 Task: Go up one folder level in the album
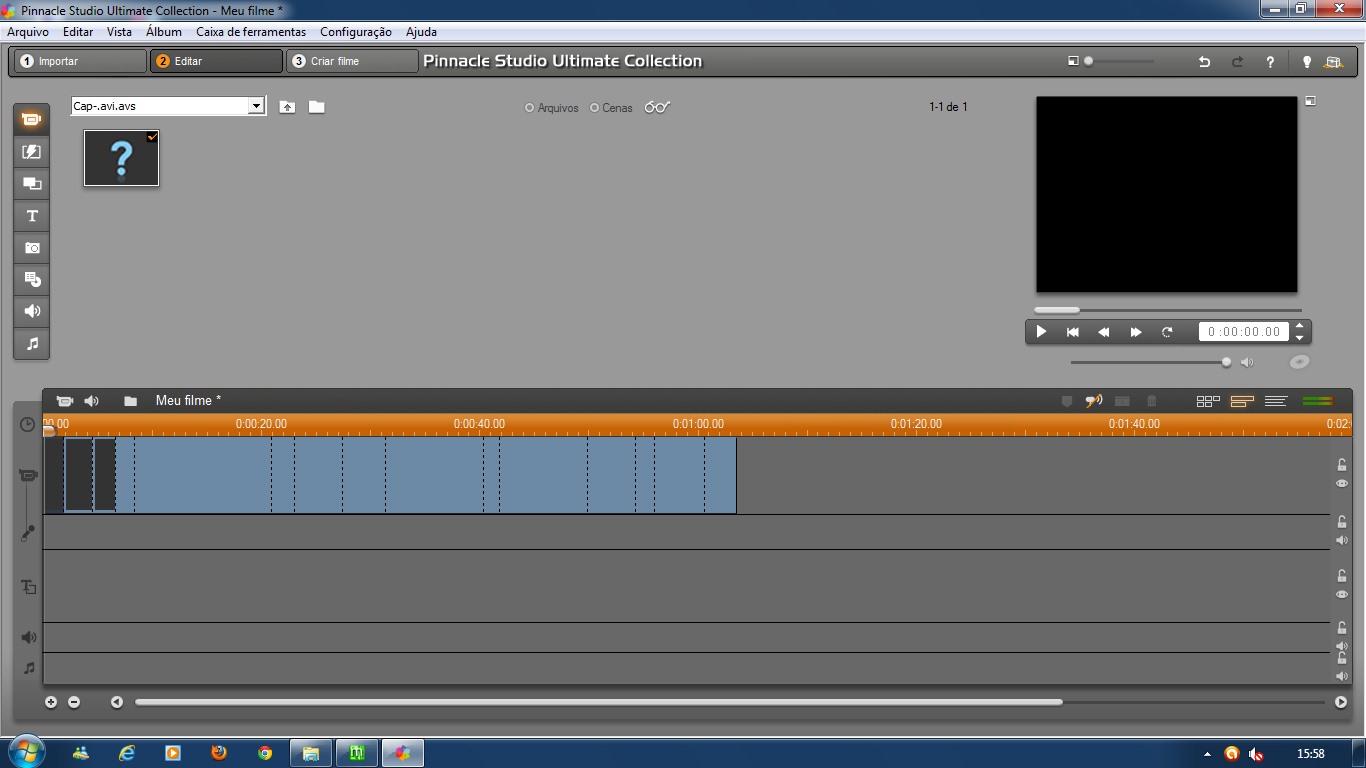(287, 106)
